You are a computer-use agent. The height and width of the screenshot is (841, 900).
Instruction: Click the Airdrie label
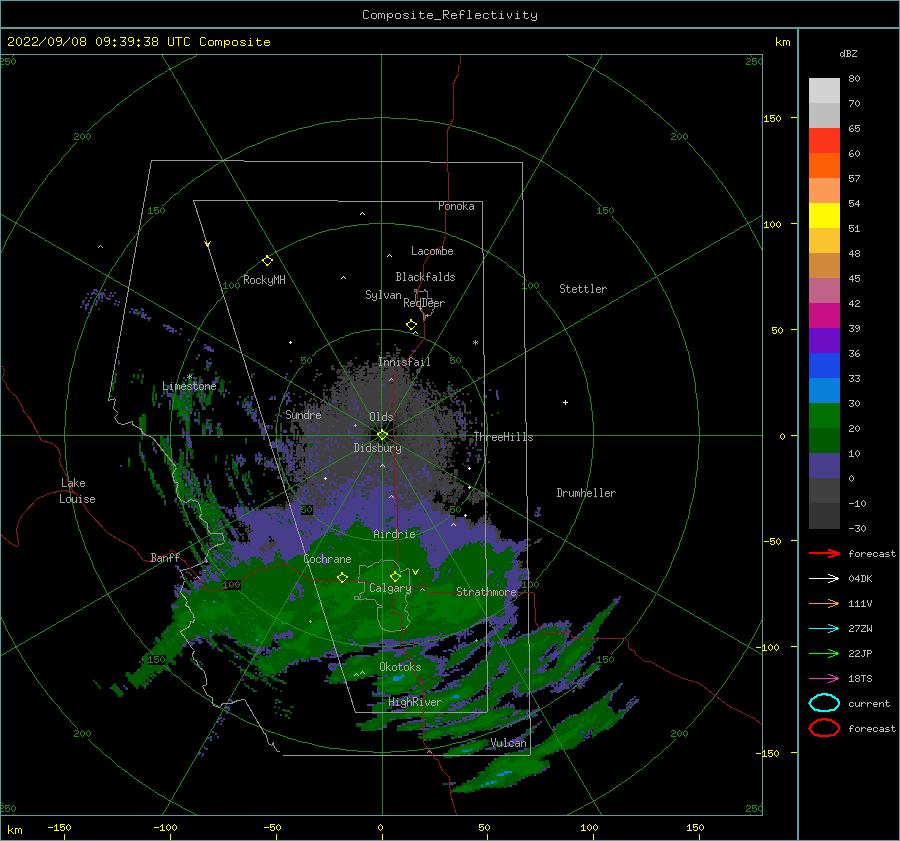(x=394, y=534)
